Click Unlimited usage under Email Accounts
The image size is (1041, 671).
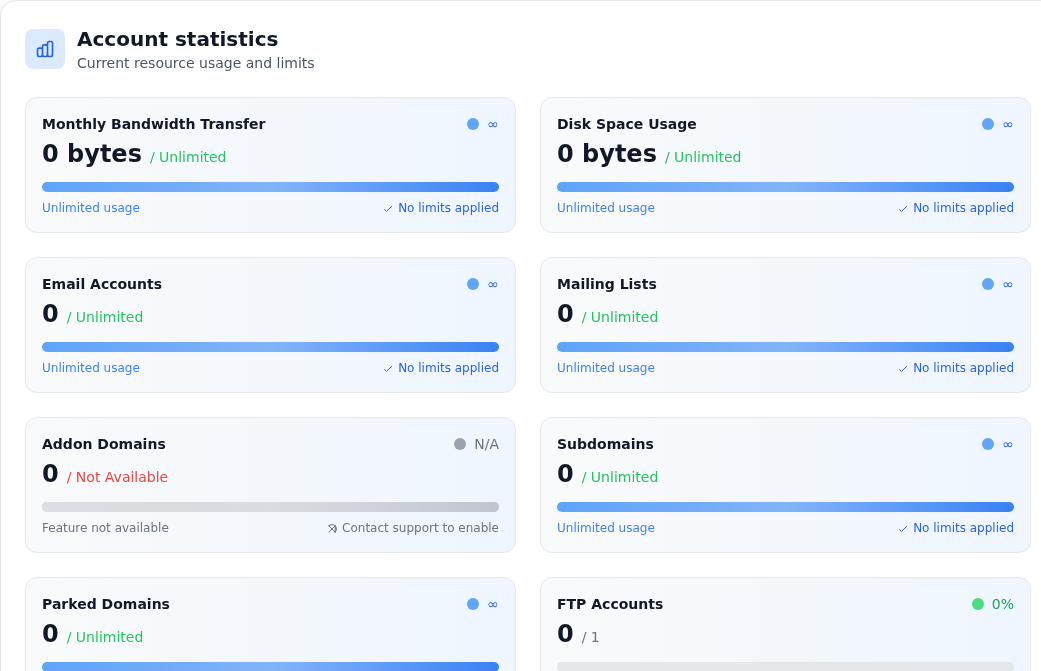click(91, 368)
